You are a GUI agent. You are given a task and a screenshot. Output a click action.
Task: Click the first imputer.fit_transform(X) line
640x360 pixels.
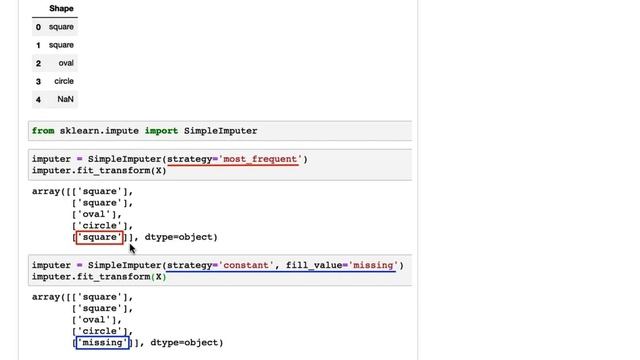99,171
